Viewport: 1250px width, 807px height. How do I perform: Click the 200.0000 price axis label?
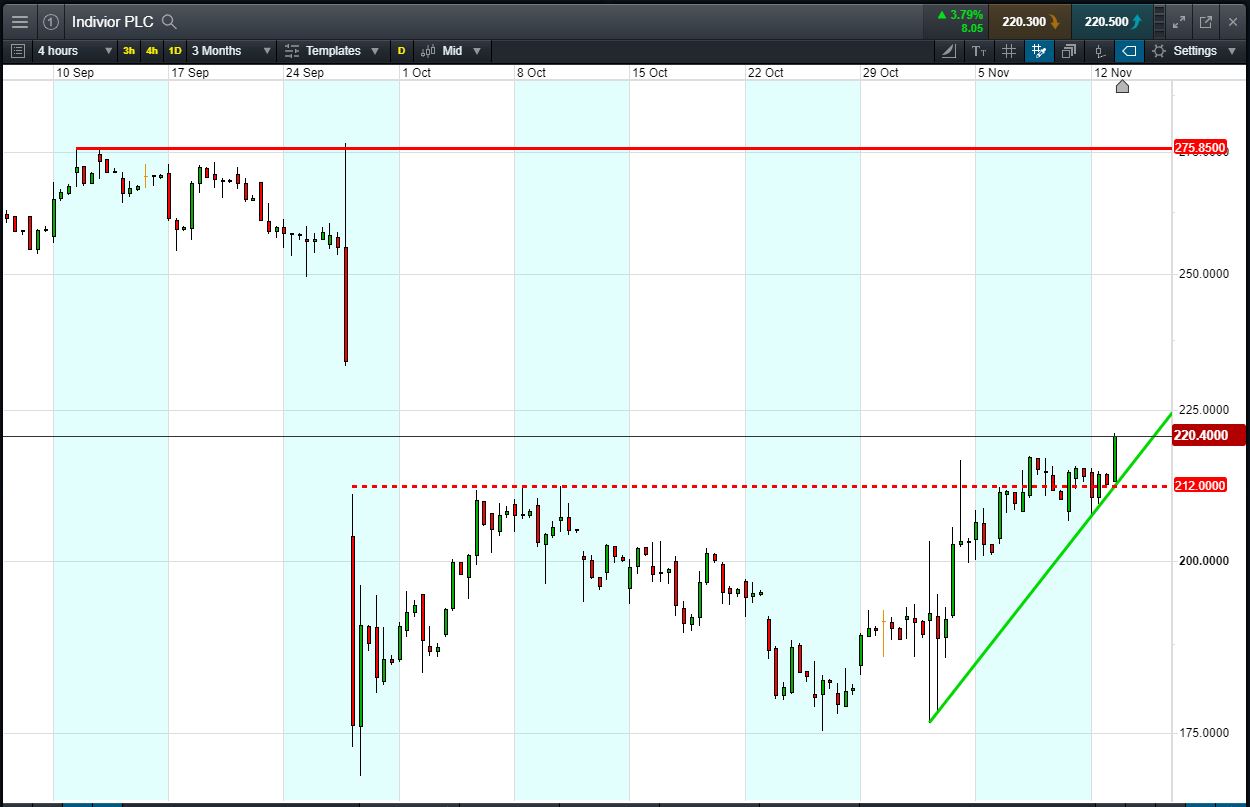point(1202,560)
